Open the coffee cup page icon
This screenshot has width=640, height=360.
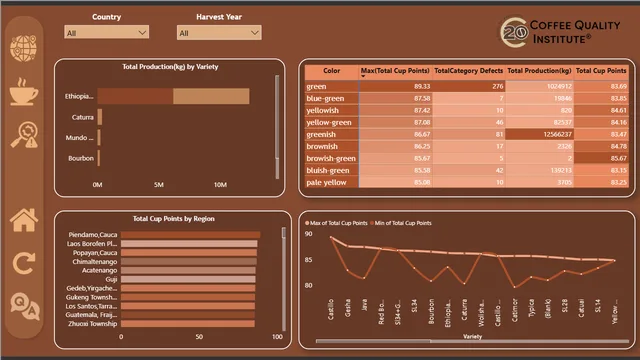coord(23,91)
